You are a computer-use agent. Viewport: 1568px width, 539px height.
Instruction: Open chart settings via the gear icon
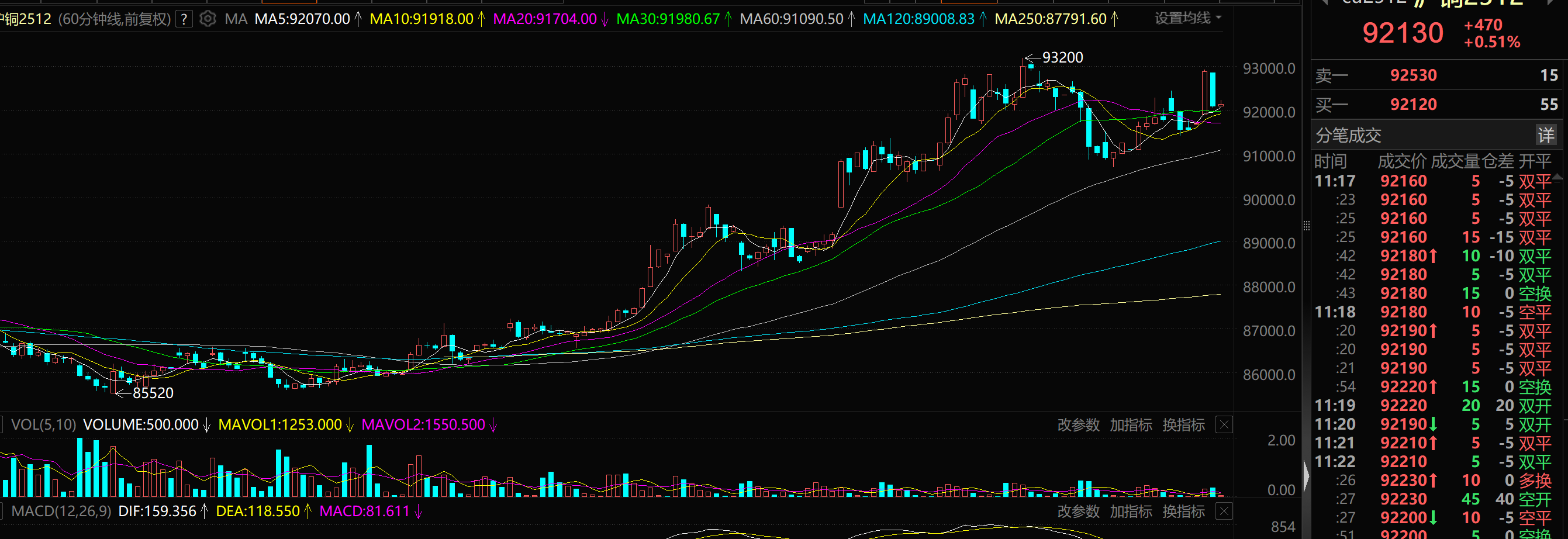click(208, 19)
